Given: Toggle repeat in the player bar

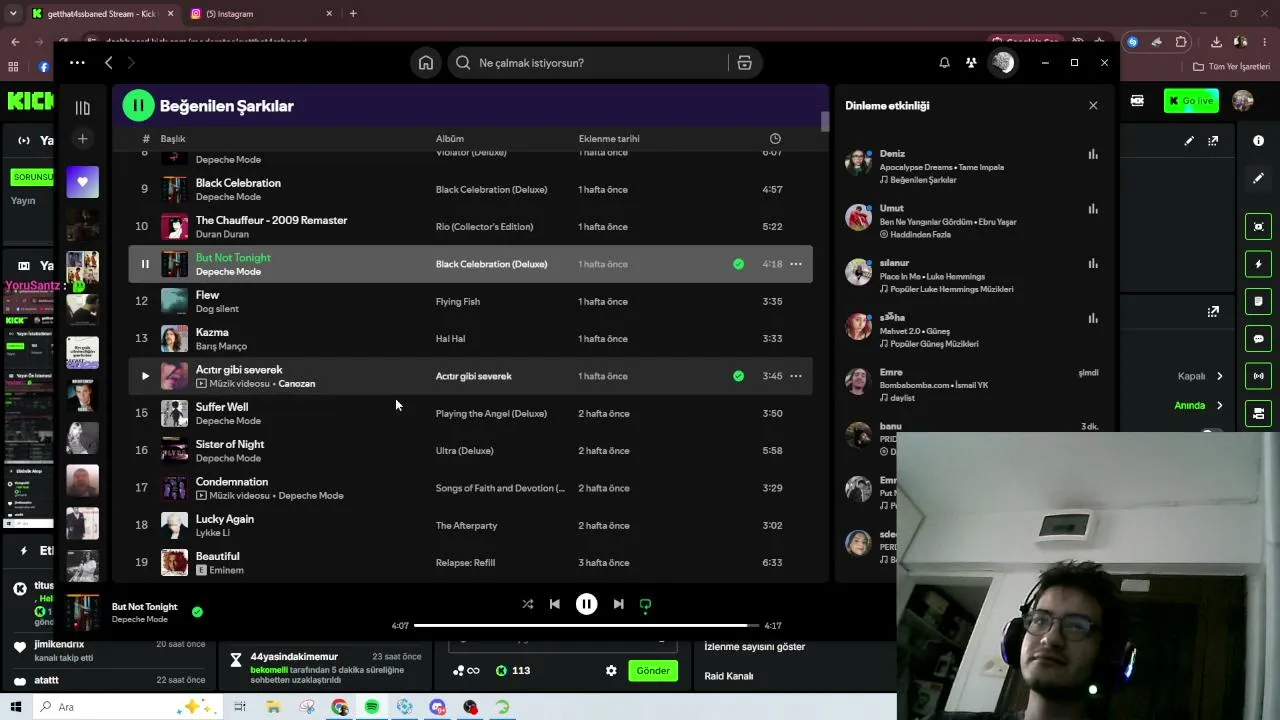Looking at the screenshot, I should pyautogui.click(x=645, y=605).
